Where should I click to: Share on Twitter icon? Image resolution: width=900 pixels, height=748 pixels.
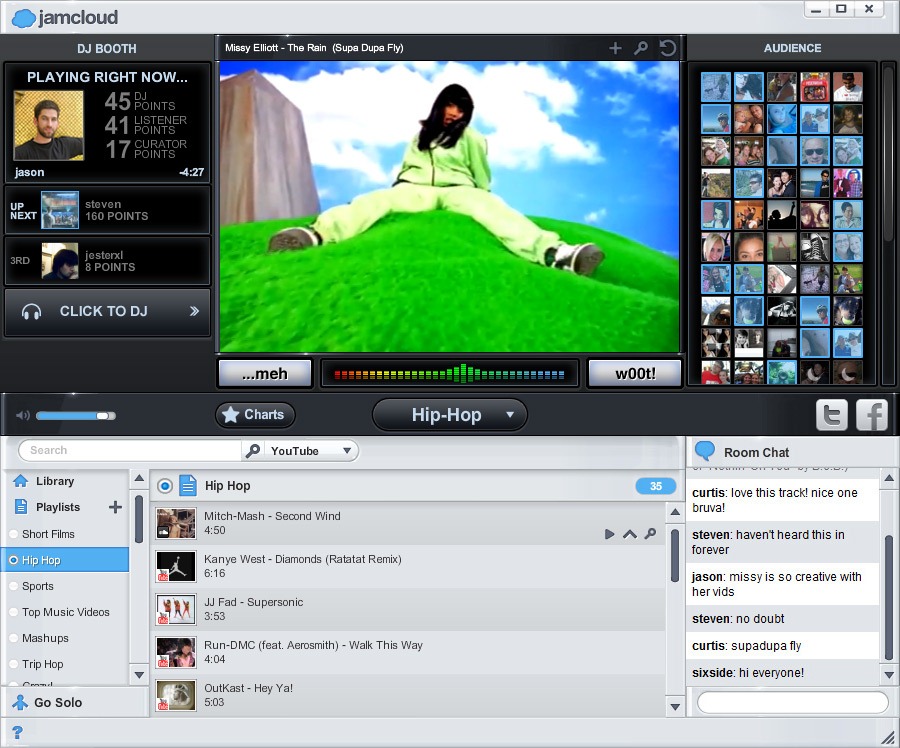tap(832, 414)
